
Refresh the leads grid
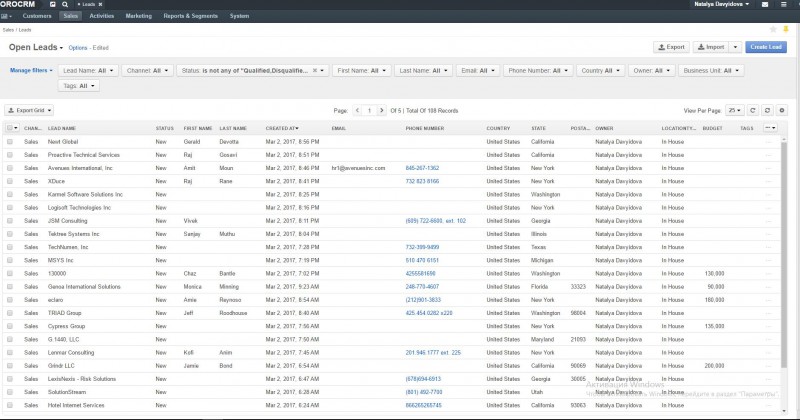point(753,110)
